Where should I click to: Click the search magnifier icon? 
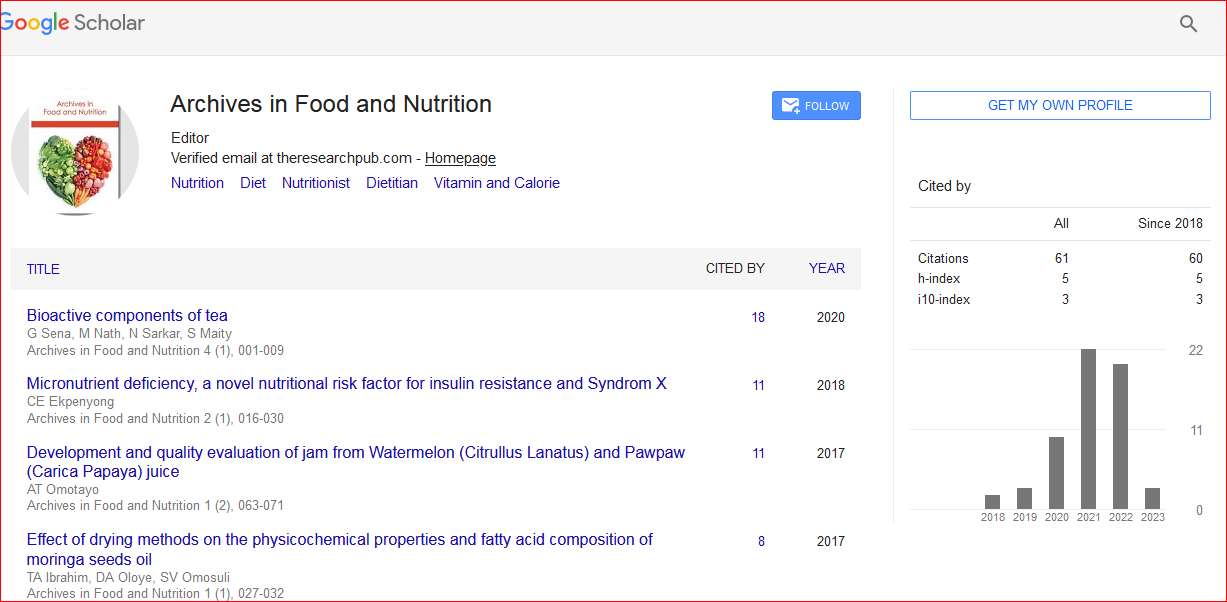click(1188, 24)
